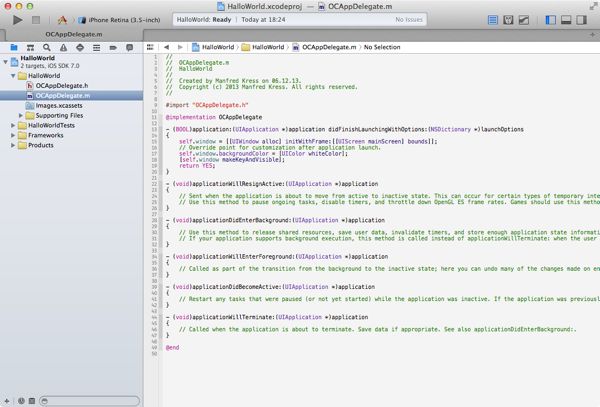Toggle the Navigator pane visibility

click(x=550, y=20)
